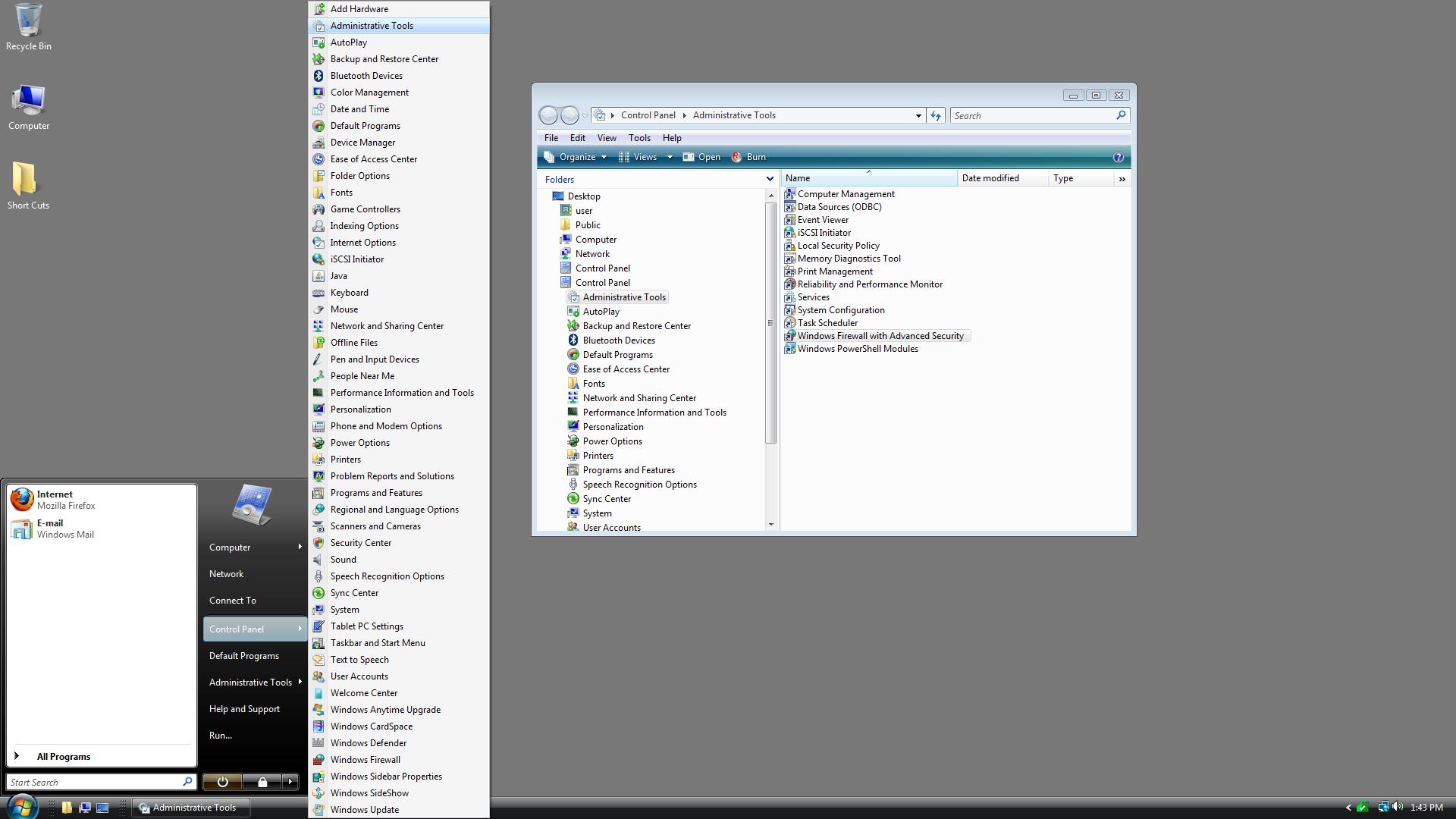
Task: Click the power button icon in Start menu
Action: coord(222,782)
